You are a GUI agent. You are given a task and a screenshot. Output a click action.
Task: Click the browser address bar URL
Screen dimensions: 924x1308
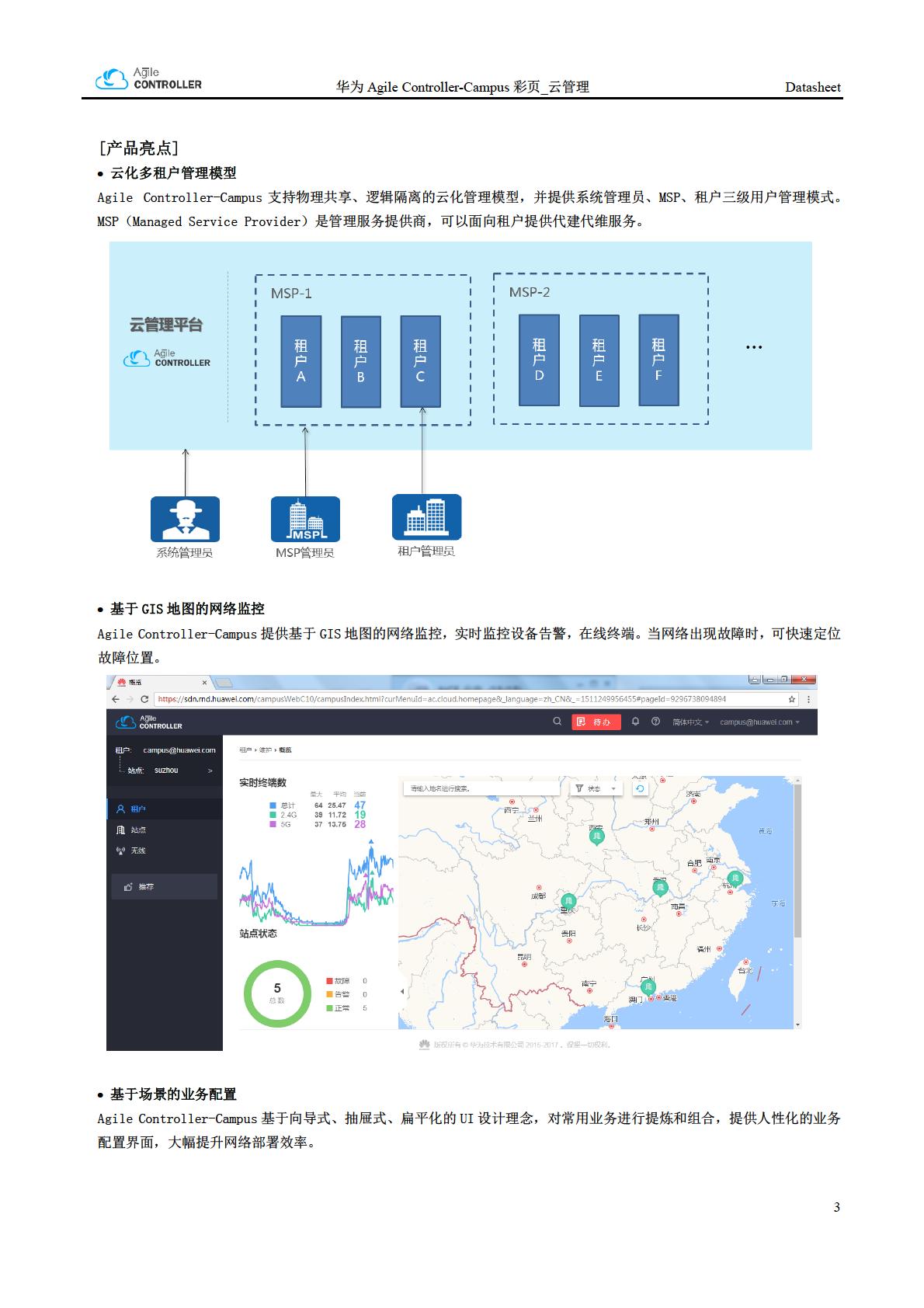tap(442, 699)
